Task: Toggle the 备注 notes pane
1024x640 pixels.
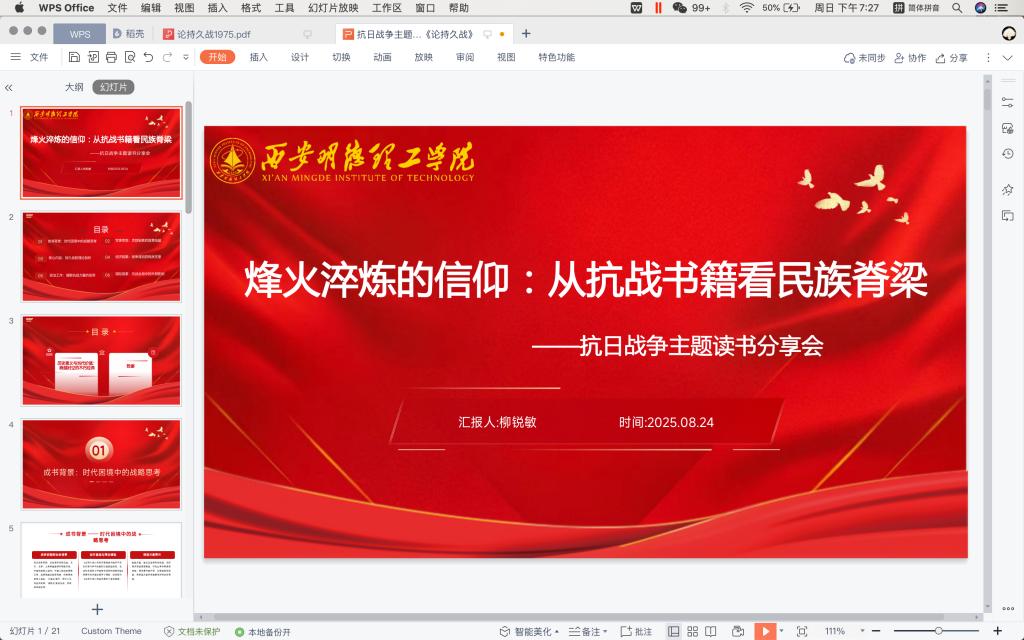Action: click(x=587, y=631)
